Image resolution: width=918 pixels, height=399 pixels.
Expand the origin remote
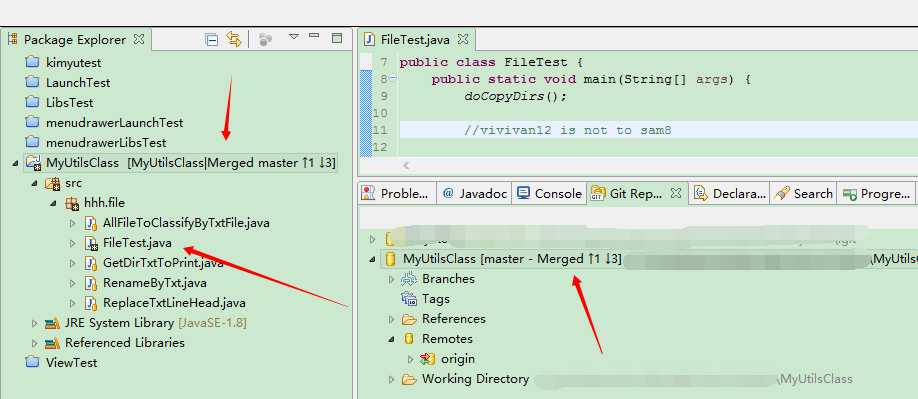410,359
